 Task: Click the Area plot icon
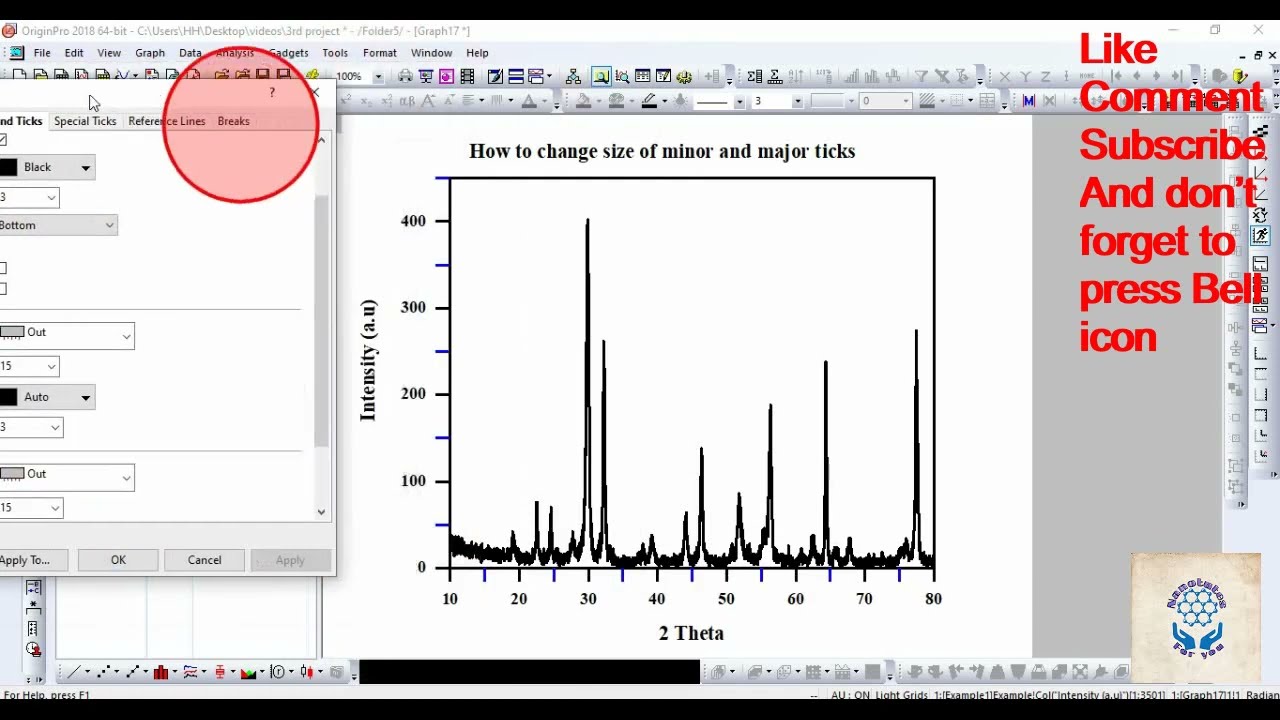[x=248, y=672]
